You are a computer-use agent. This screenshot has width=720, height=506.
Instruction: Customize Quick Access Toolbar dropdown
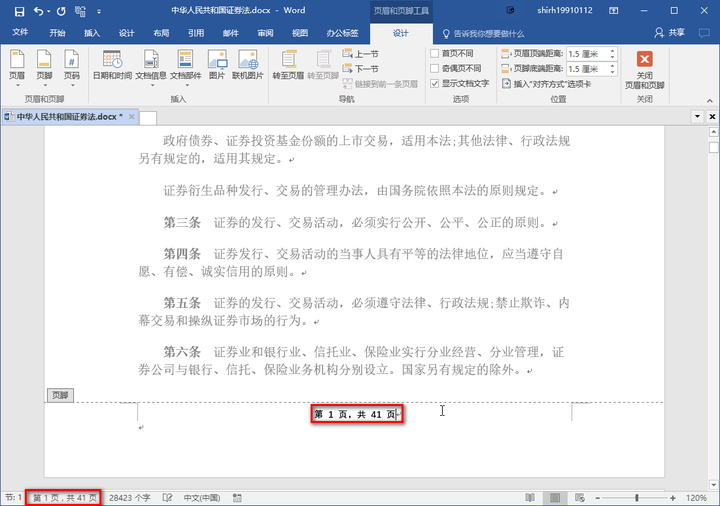99,11
